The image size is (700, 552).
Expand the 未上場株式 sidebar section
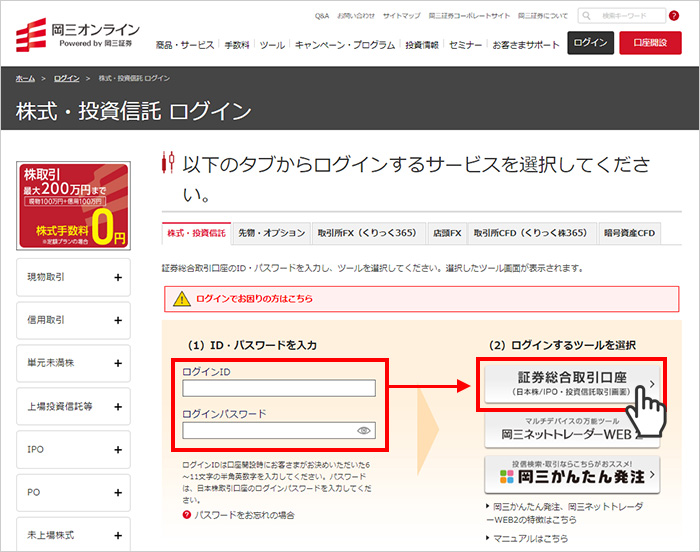pos(73,534)
